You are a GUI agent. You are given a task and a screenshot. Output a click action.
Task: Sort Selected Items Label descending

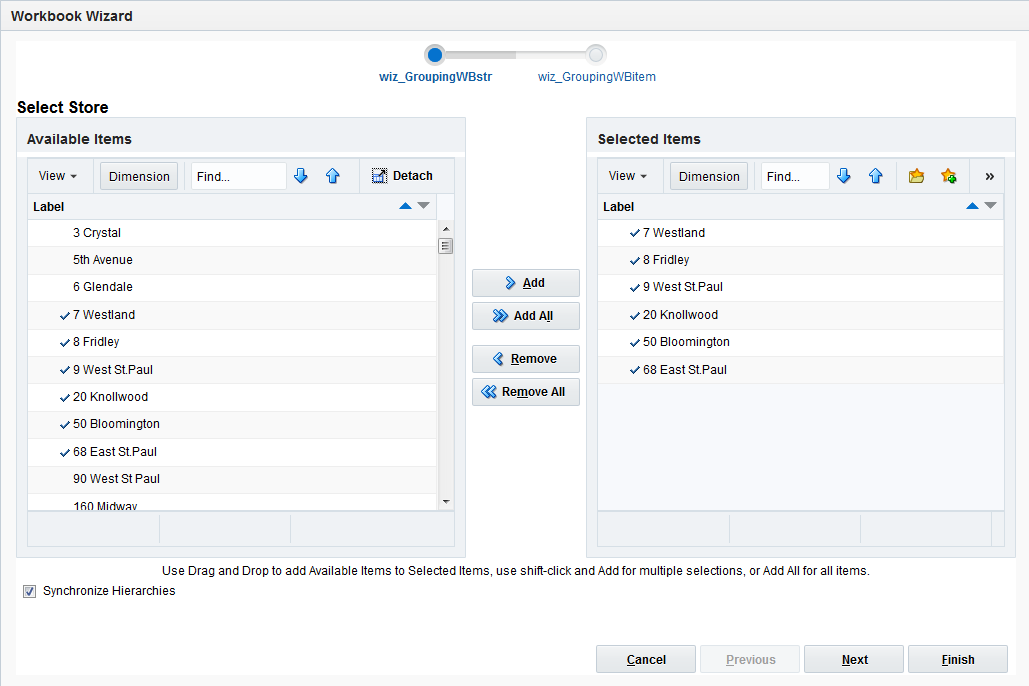point(990,206)
